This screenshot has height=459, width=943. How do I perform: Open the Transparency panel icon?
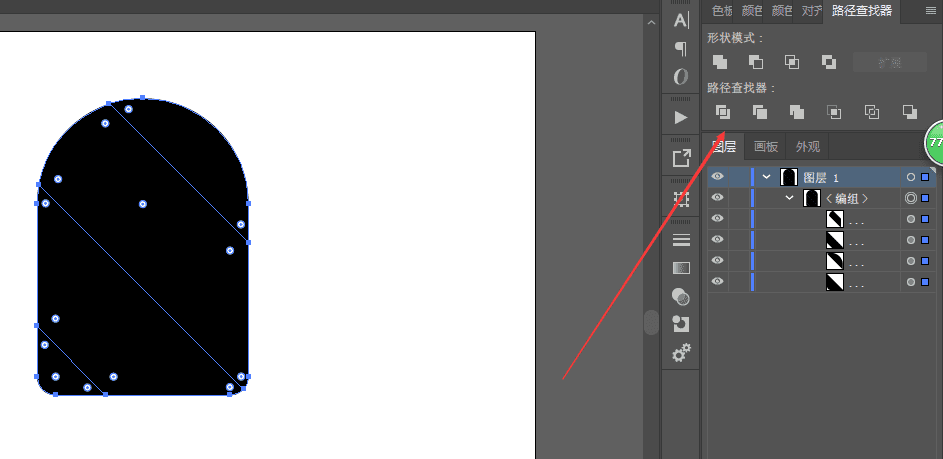tap(681, 296)
